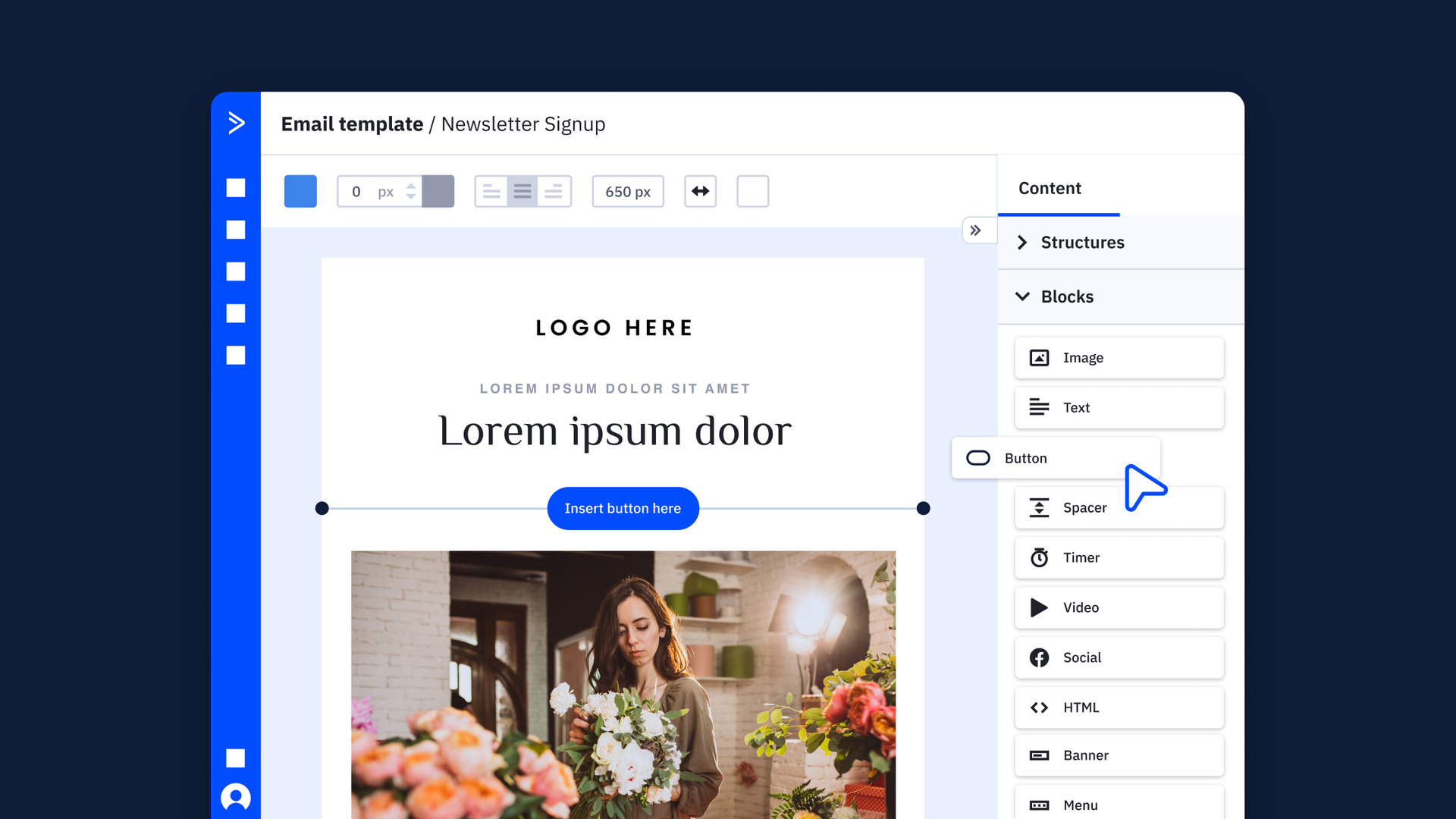Select the Image block icon

(1039, 358)
